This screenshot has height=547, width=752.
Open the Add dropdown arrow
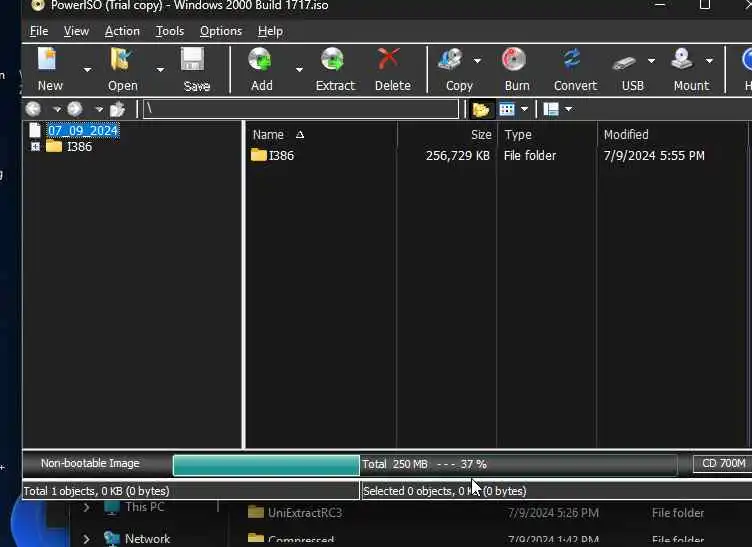[x=299, y=70]
